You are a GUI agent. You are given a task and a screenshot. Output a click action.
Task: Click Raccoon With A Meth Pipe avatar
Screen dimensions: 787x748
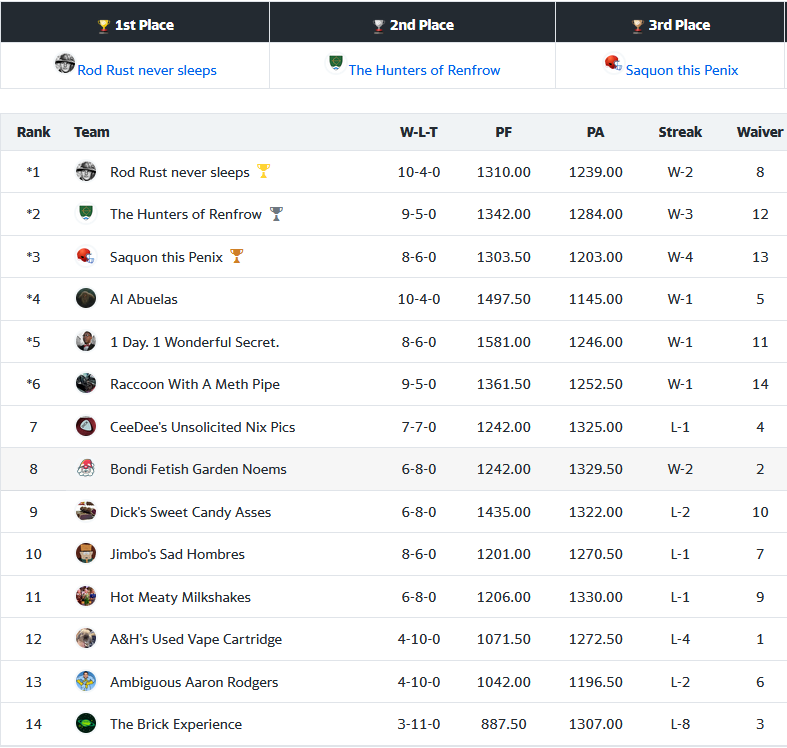click(86, 384)
